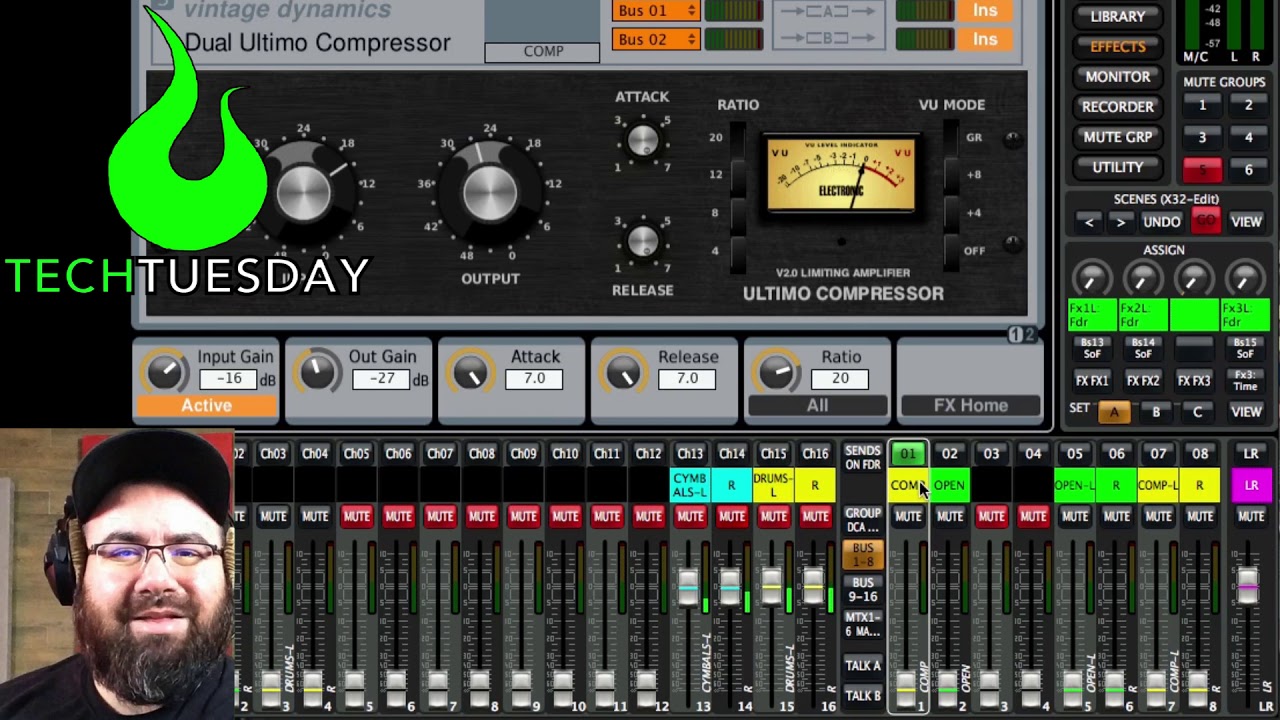Click UNDO in the Scenes section
1280x720 pixels.
(x=1161, y=222)
